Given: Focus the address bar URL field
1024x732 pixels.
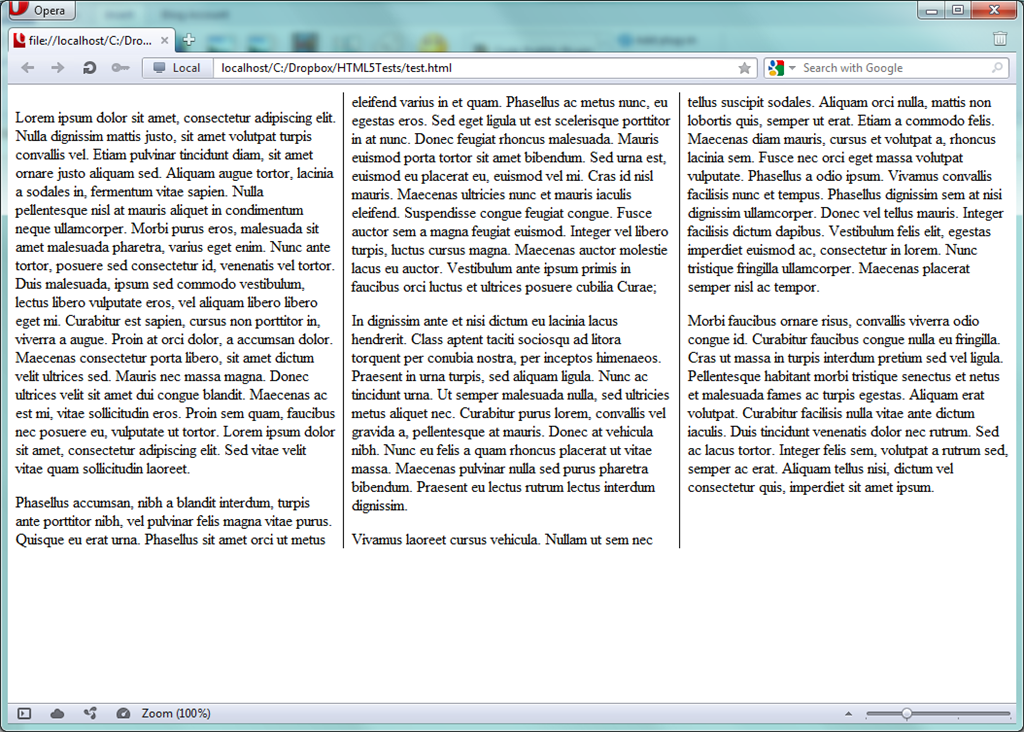Looking at the screenshot, I should coord(470,68).
